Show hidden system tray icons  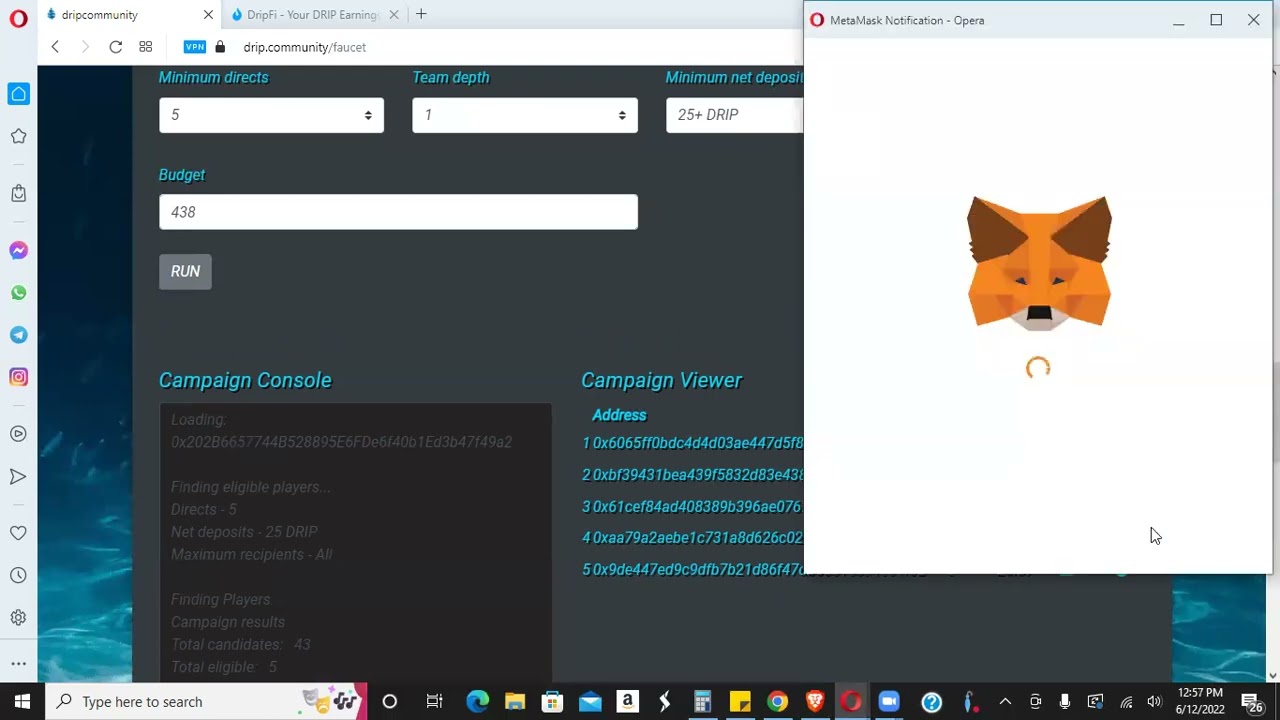coord(1005,701)
